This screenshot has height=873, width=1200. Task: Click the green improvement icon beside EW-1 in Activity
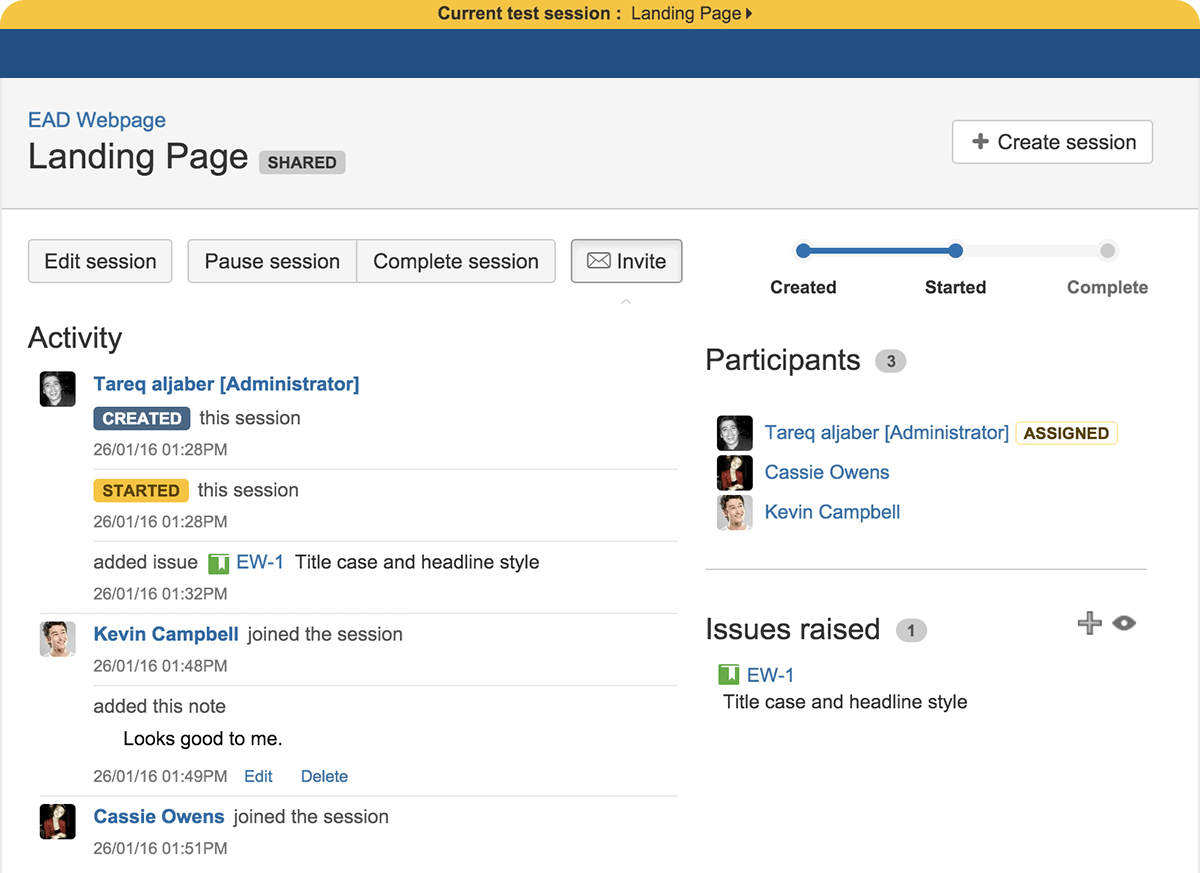coord(219,562)
